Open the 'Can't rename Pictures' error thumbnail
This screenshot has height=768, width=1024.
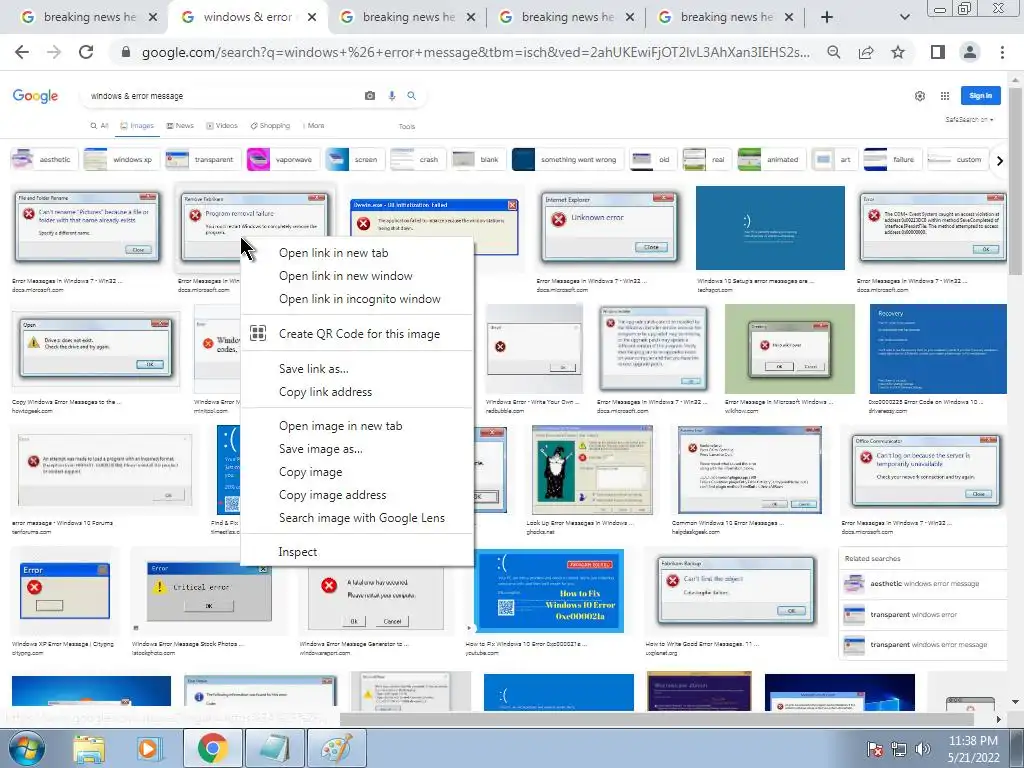coord(88,227)
